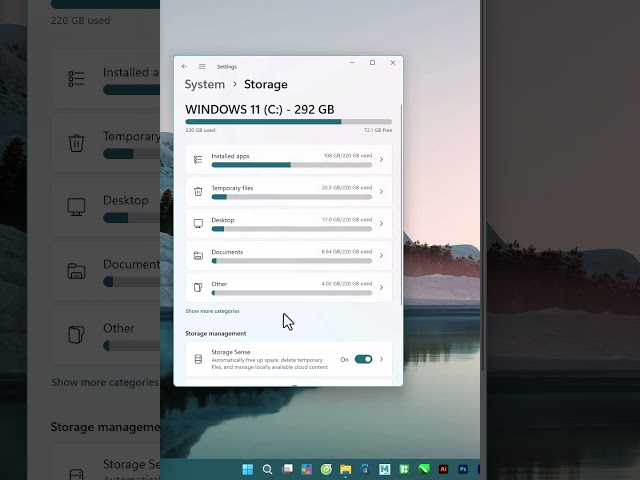Open the green circular C app on taskbar
Viewport: 640px width, 480px height.
click(326, 469)
